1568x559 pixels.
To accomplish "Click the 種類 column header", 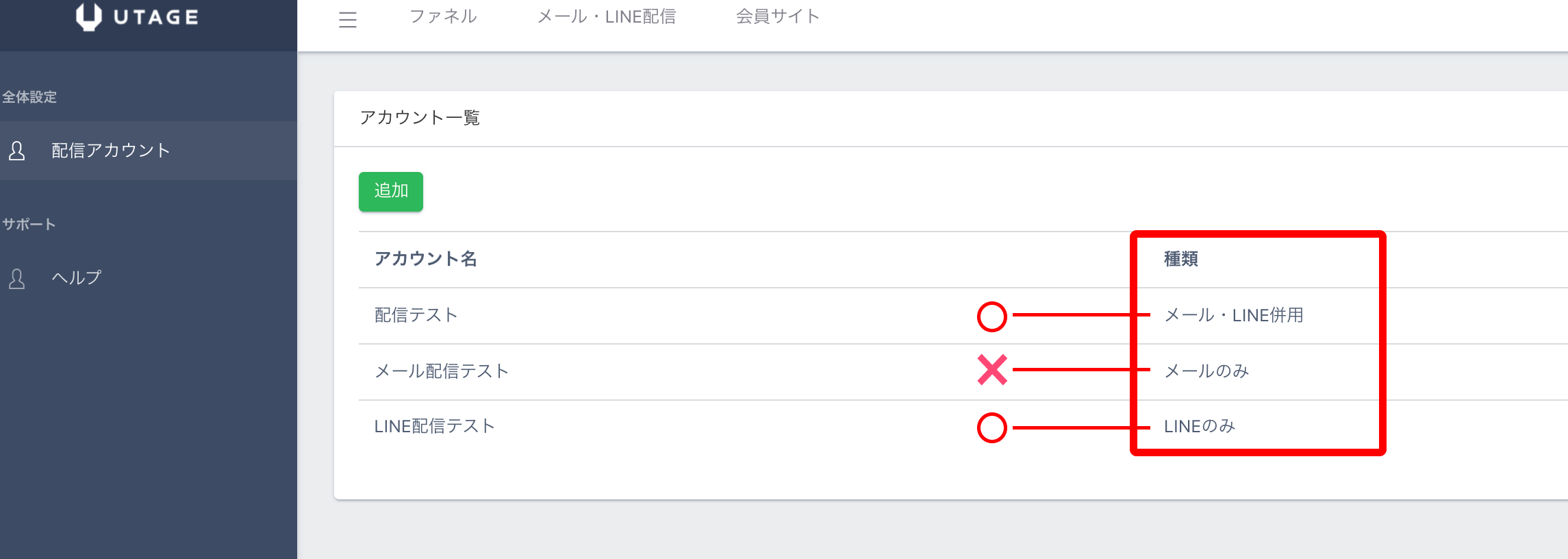I will 1181,259.
